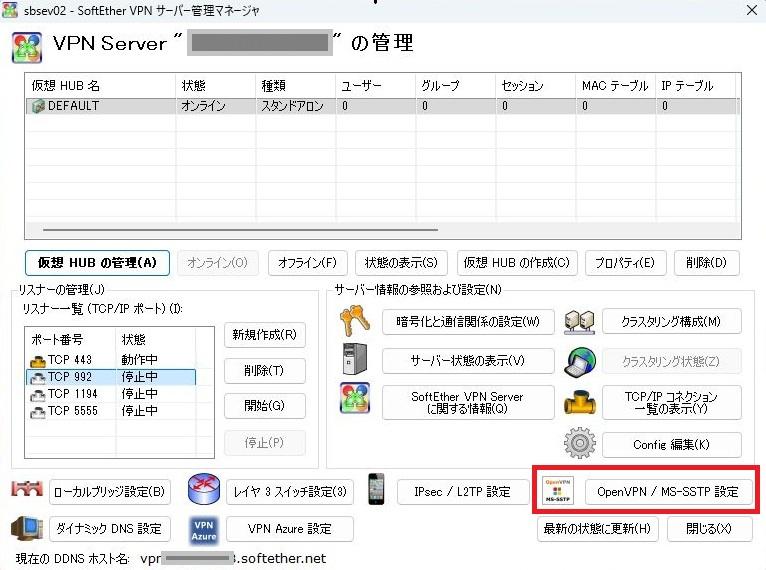This screenshot has width=766, height=570.
Task: Click 仮想 HUB の作成(C) button
Action: point(517,263)
